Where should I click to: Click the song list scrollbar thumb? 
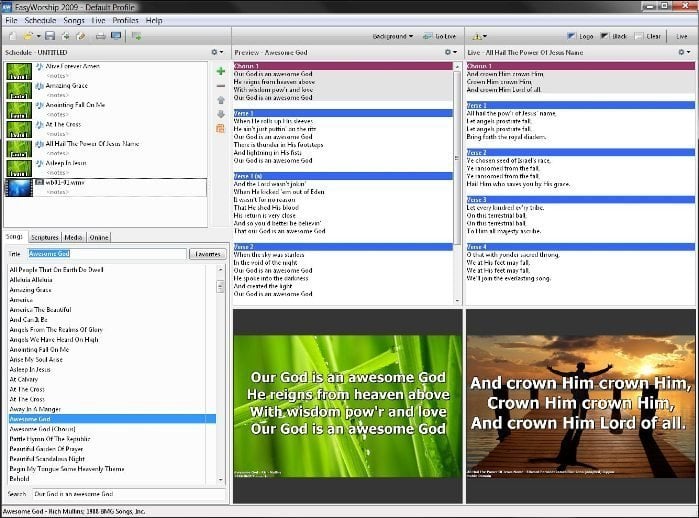tap(220, 286)
